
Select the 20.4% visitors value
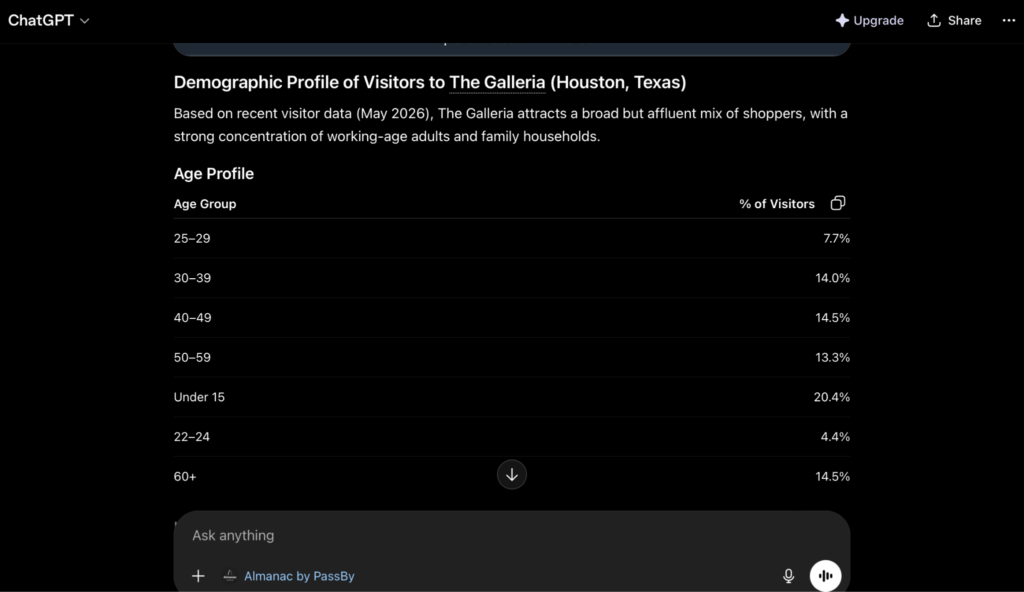click(832, 397)
